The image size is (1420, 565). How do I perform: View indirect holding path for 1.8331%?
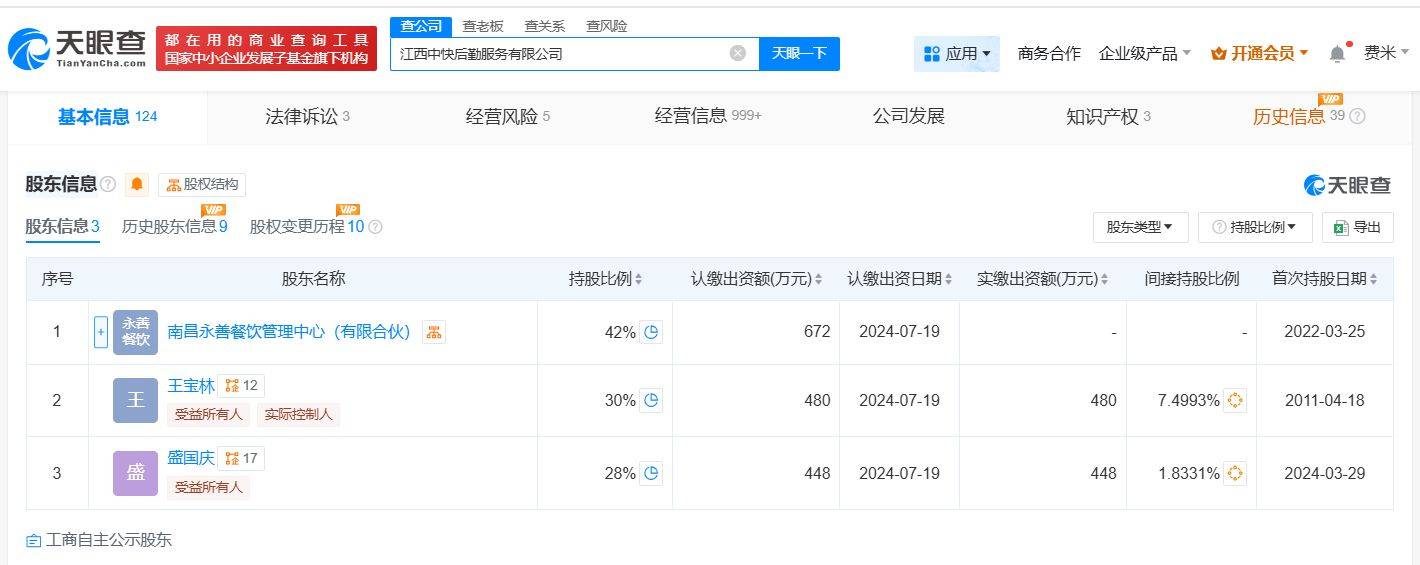click(x=1235, y=473)
